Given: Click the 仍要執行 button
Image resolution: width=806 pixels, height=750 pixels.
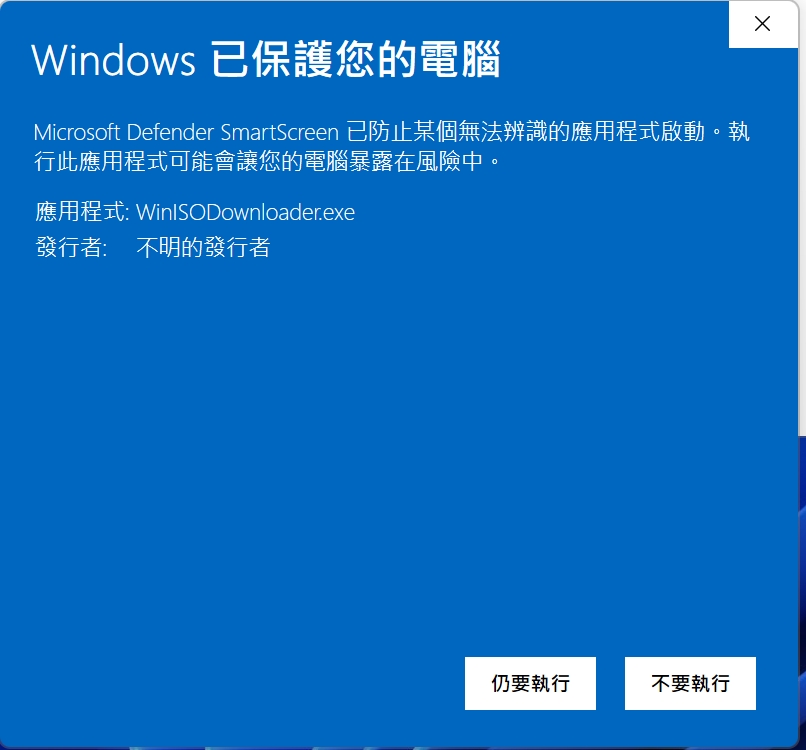Looking at the screenshot, I should click(x=530, y=683).
